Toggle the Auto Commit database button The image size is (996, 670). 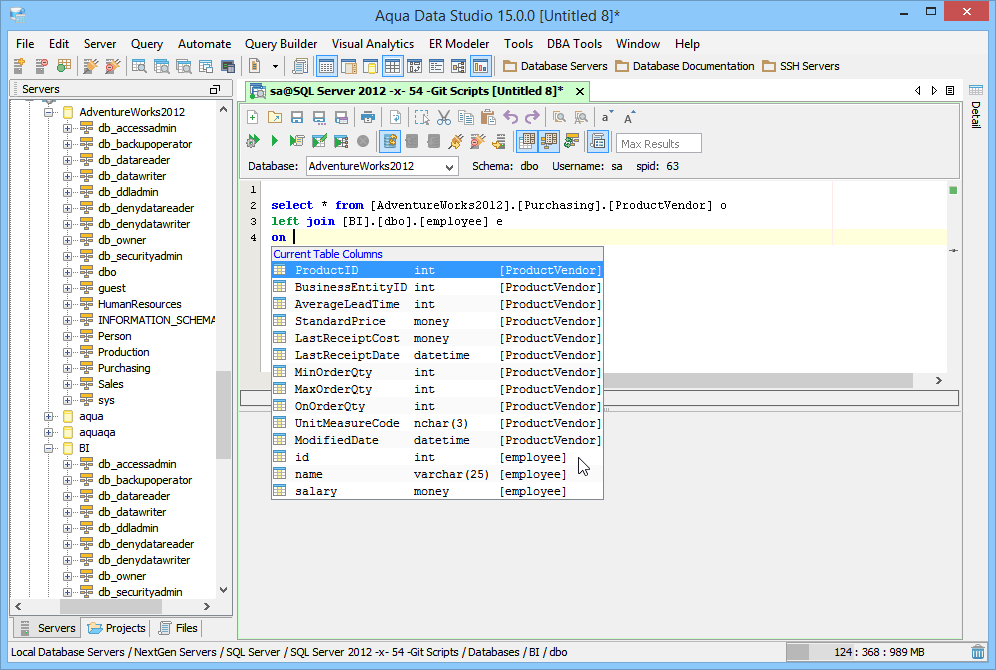pyautogui.click(x=390, y=141)
